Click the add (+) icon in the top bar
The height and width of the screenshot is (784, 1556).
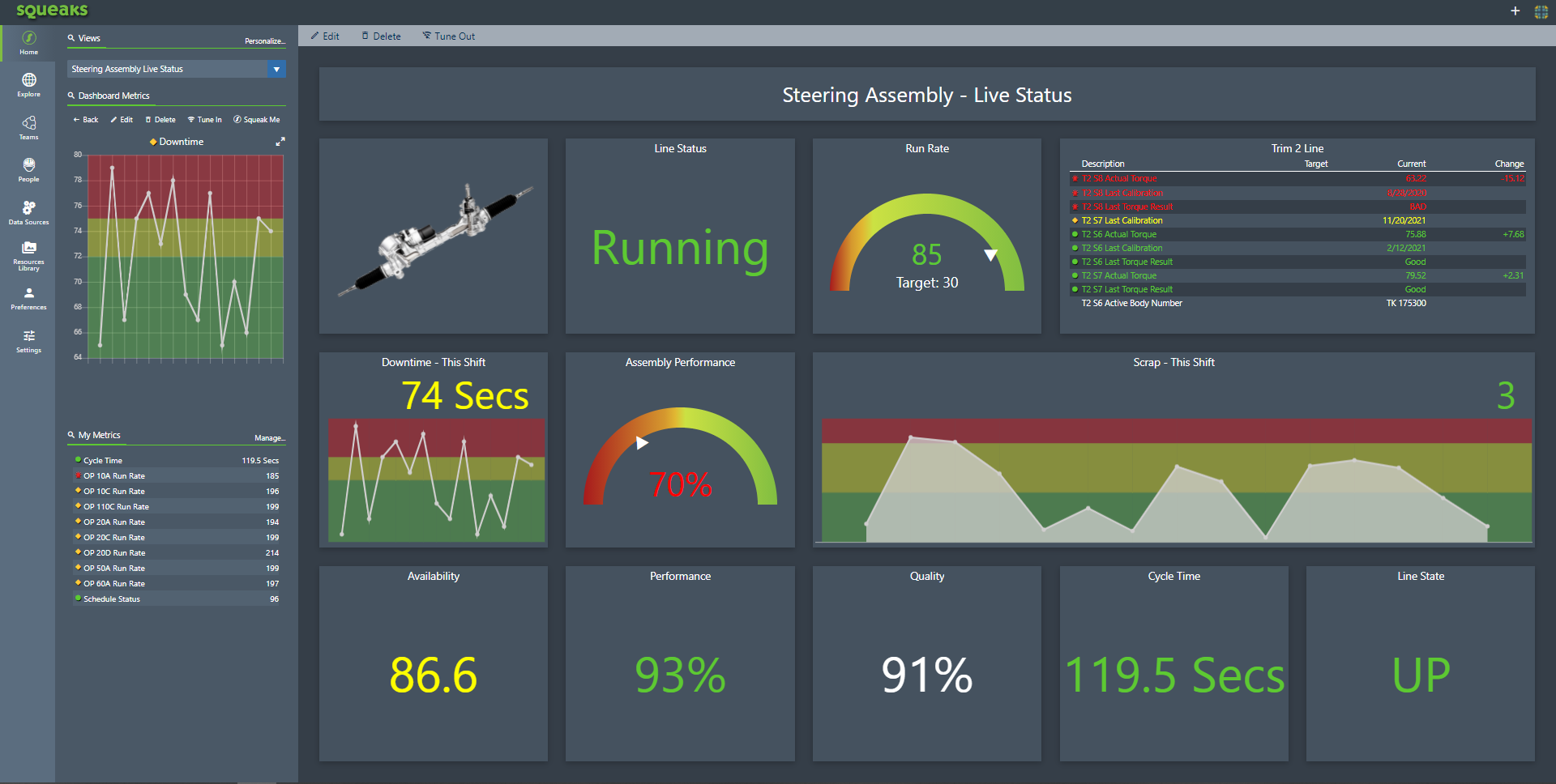pos(1515,11)
